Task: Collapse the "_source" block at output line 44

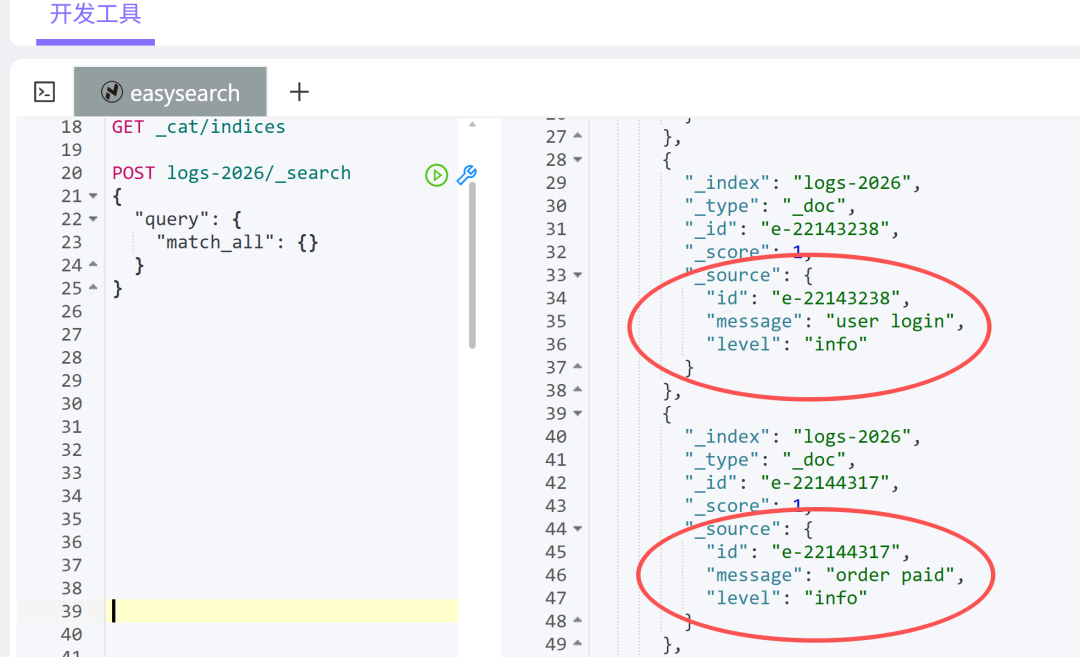Action: pos(578,529)
